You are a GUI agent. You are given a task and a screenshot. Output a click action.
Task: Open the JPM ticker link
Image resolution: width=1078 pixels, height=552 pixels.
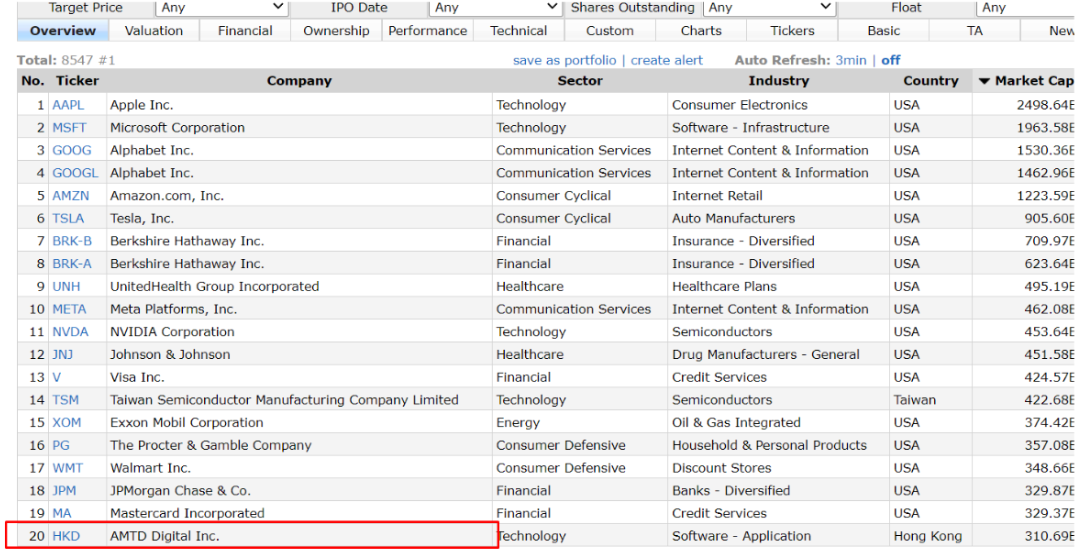(64, 491)
